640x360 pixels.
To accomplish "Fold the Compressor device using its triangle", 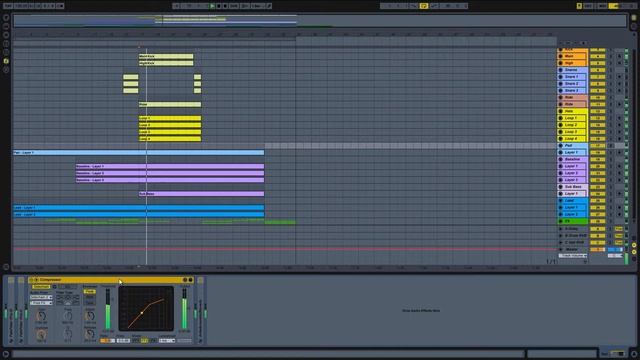I will [x=36, y=280].
